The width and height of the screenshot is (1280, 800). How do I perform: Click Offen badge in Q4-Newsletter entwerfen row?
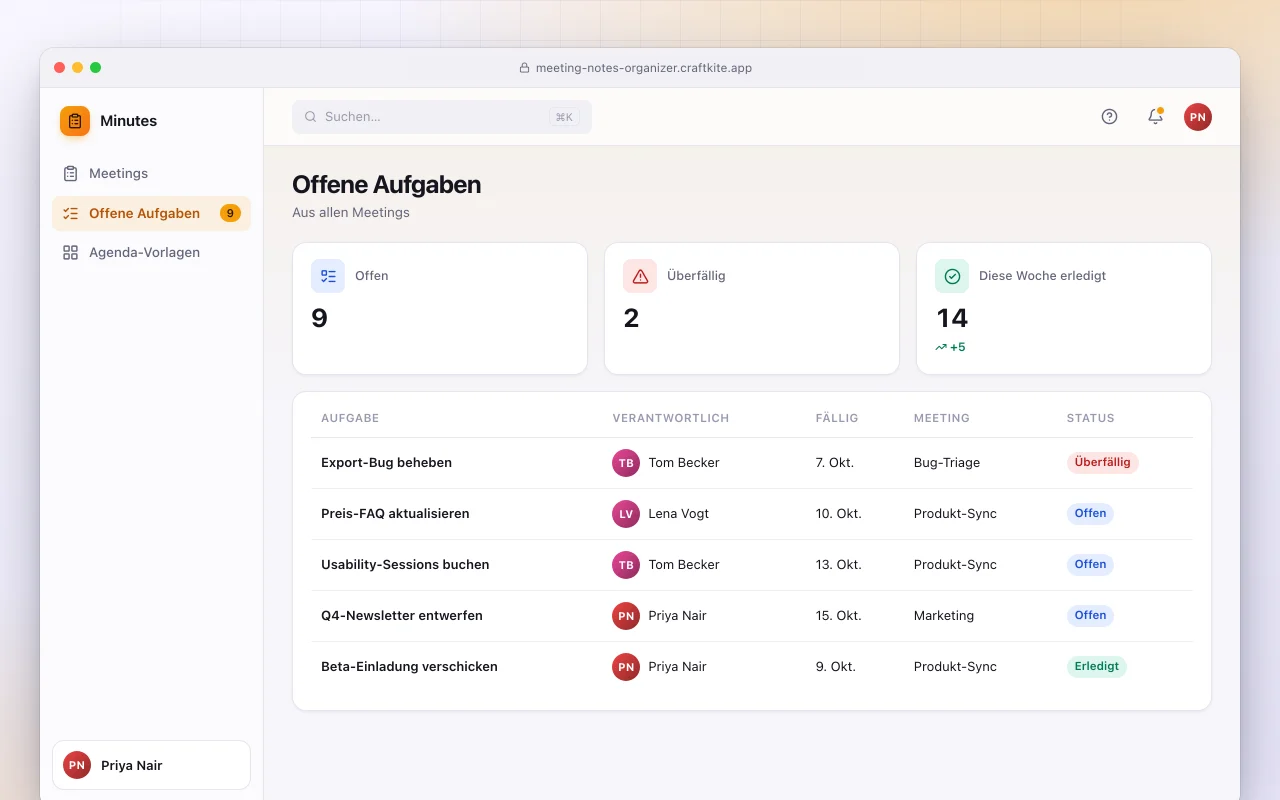[1090, 616]
